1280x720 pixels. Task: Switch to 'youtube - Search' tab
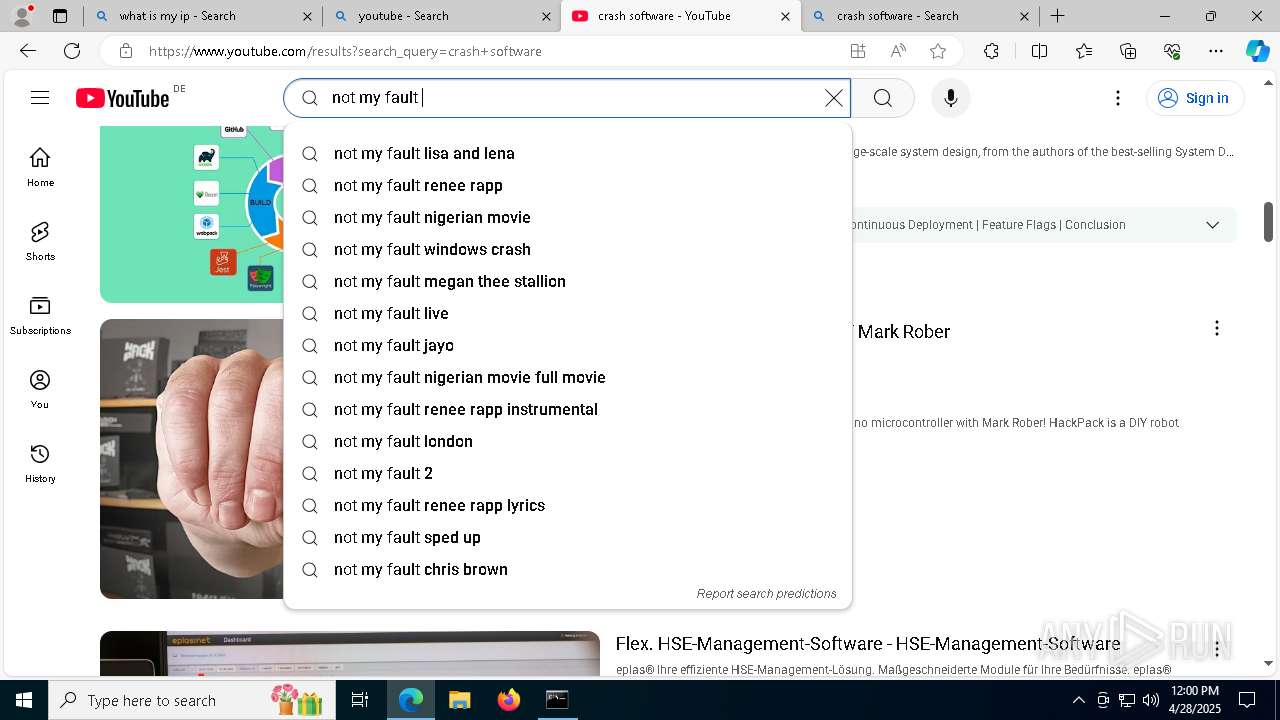pyautogui.click(x=441, y=16)
